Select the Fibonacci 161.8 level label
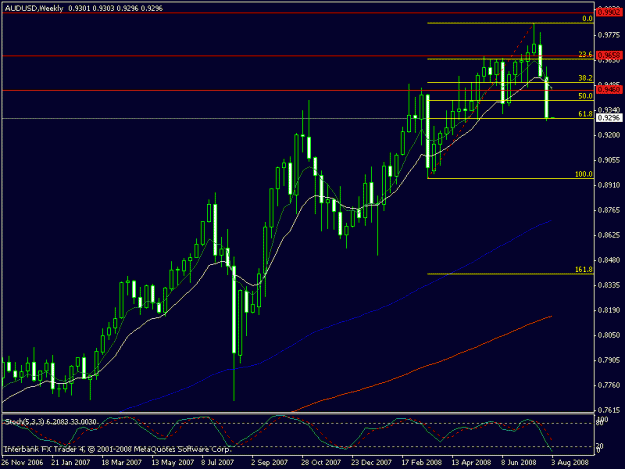625x469 pixels. pos(584,270)
